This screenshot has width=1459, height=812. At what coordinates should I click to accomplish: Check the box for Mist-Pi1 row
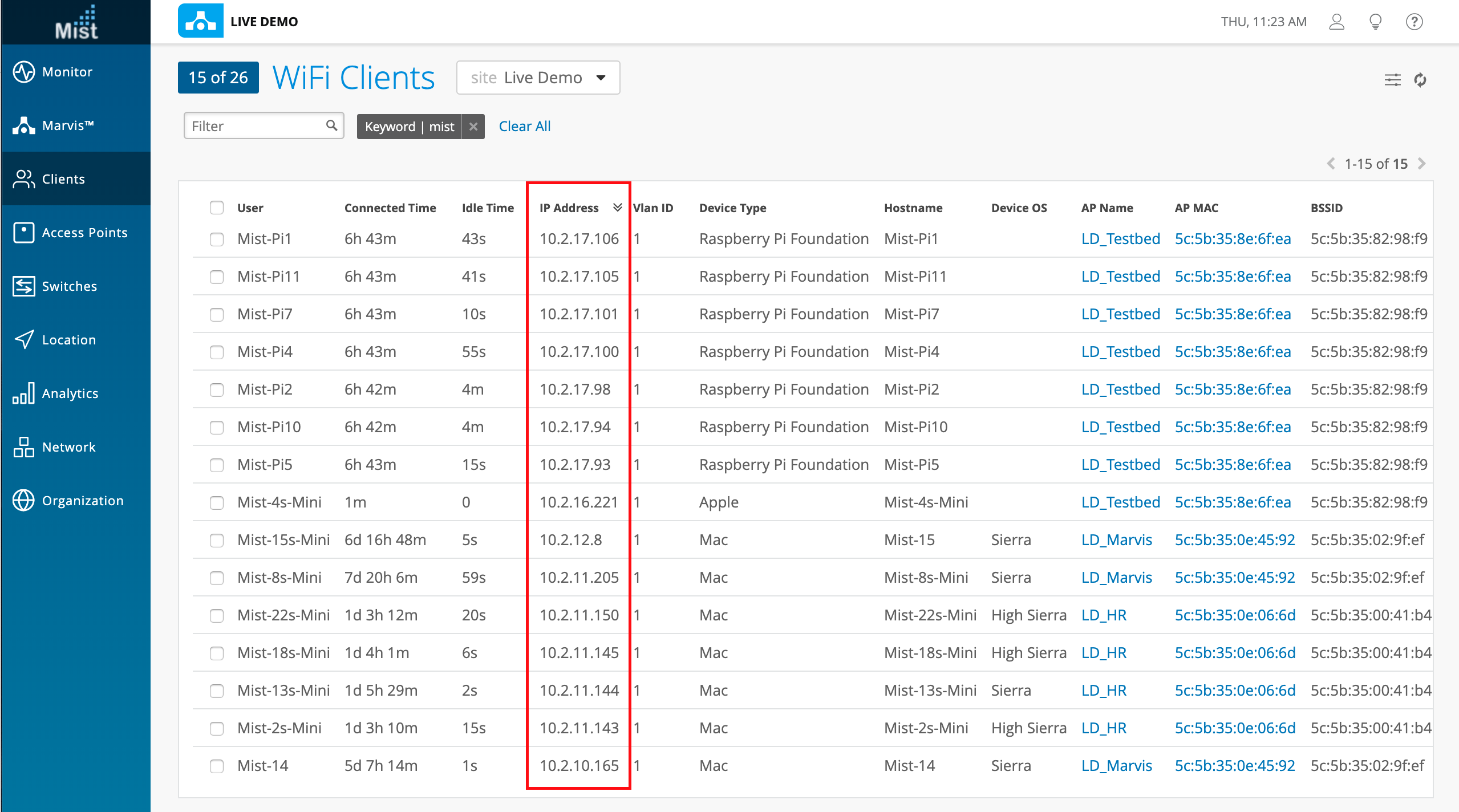coord(217,239)
